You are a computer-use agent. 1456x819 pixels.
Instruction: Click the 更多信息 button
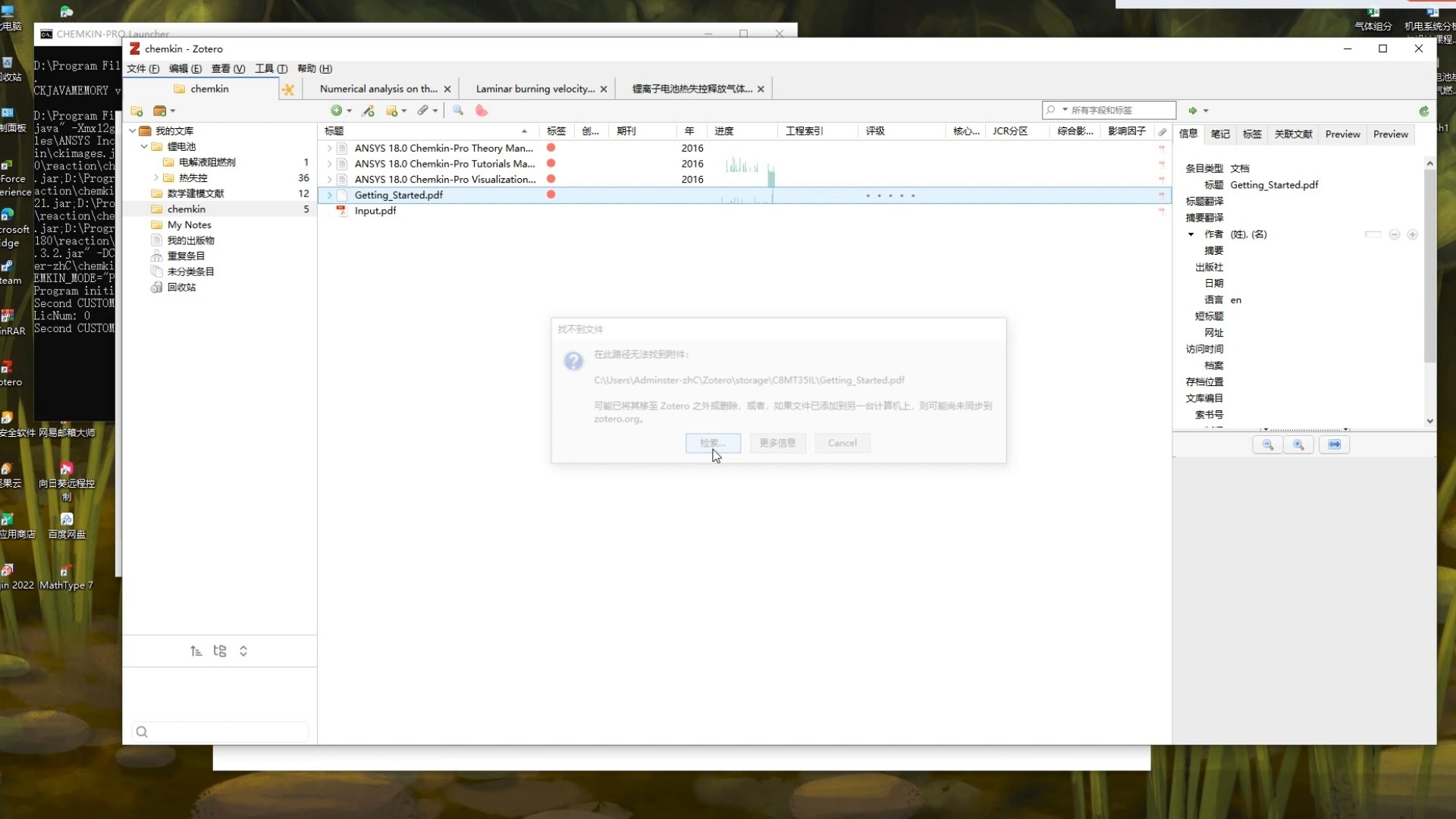pos(777,443)
